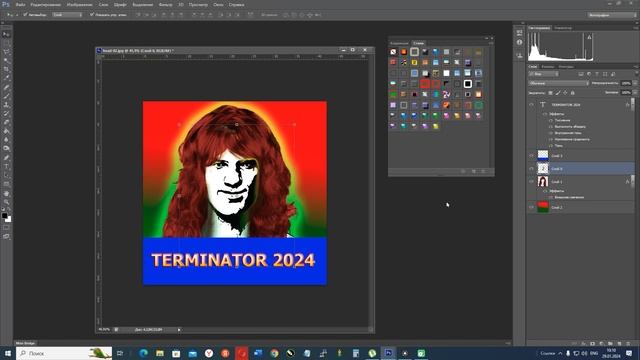The image size is (640, 360).
Task: Apply the white square black border style
Action: [468, 84]
